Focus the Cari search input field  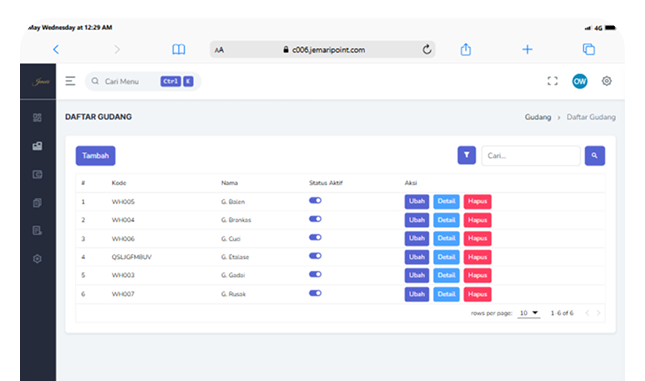(x=531, y=156)
